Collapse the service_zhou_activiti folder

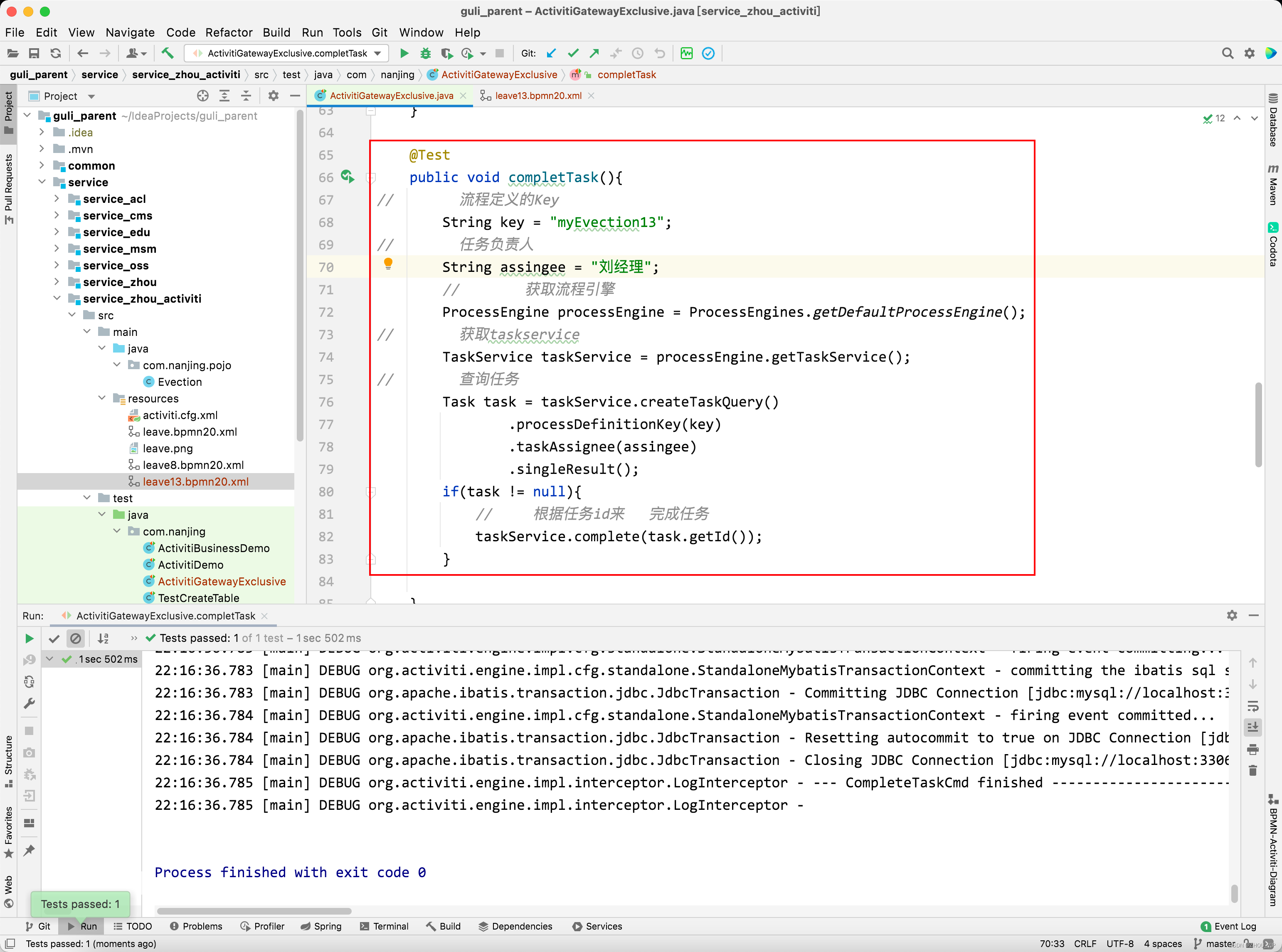click(57, 298)
